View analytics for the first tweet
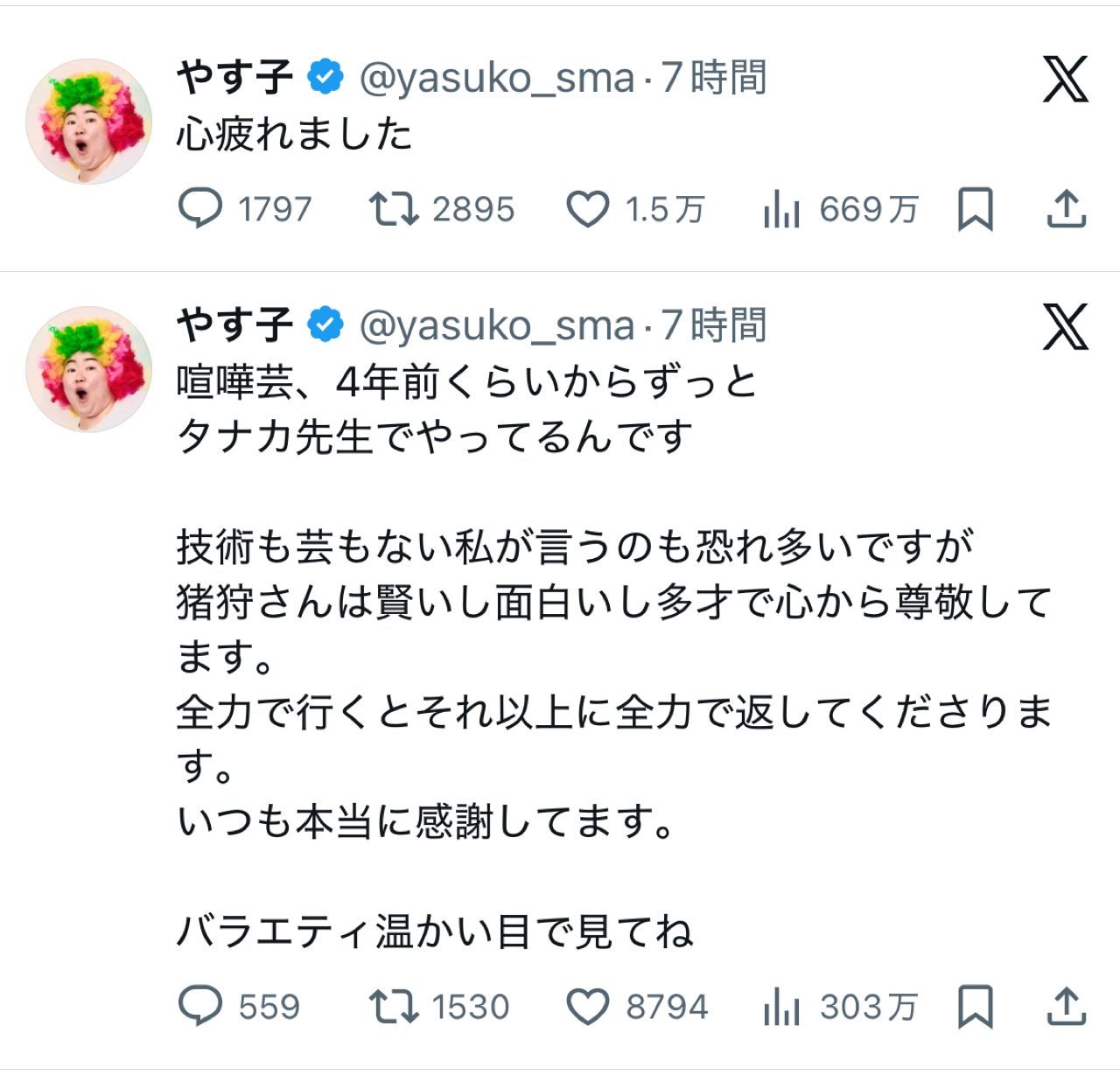This screenshot has height=1075, width=1120. pos(785,208)
